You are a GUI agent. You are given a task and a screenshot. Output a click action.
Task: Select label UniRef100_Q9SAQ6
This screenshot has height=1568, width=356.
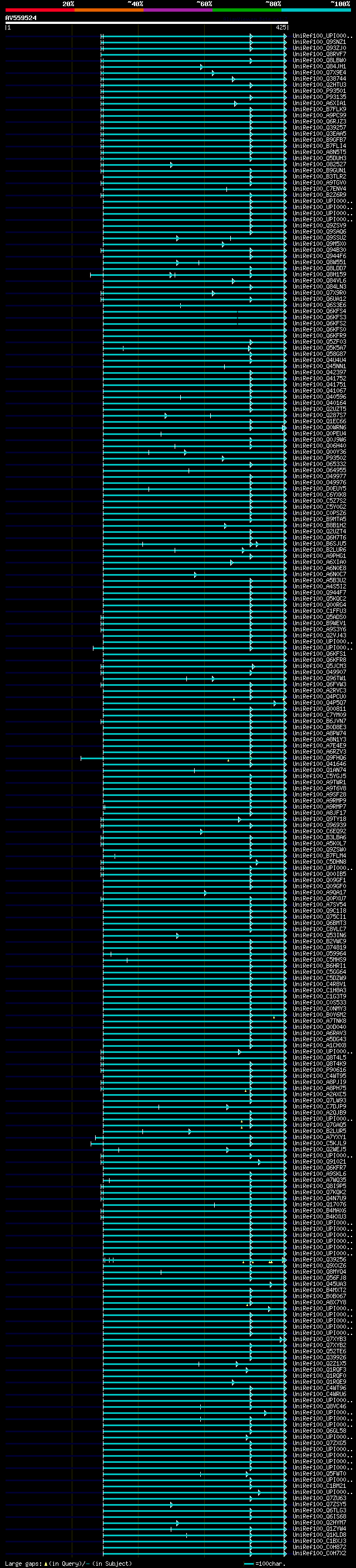(319, 232)
